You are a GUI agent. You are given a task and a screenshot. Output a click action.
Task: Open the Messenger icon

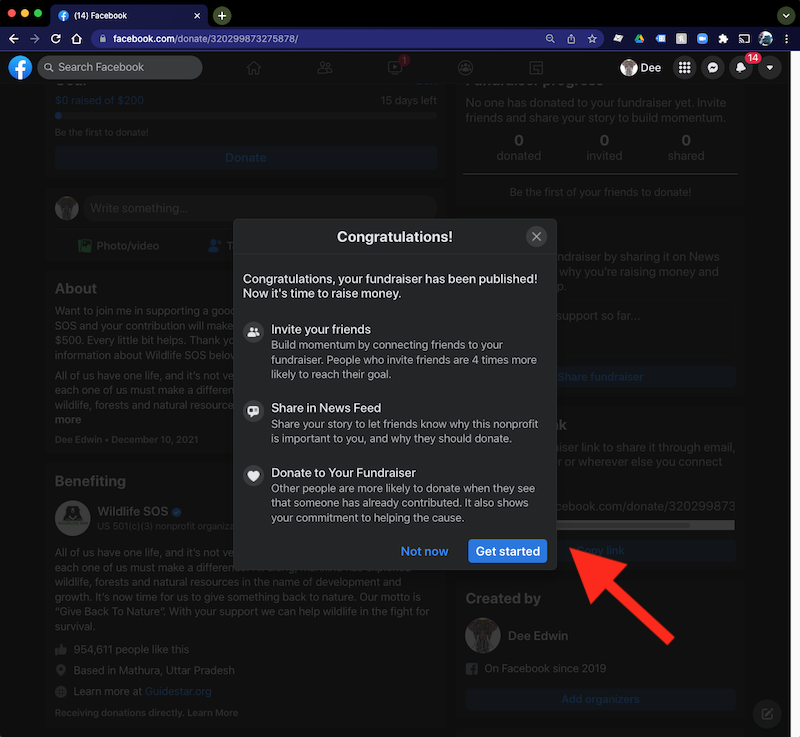712,68
